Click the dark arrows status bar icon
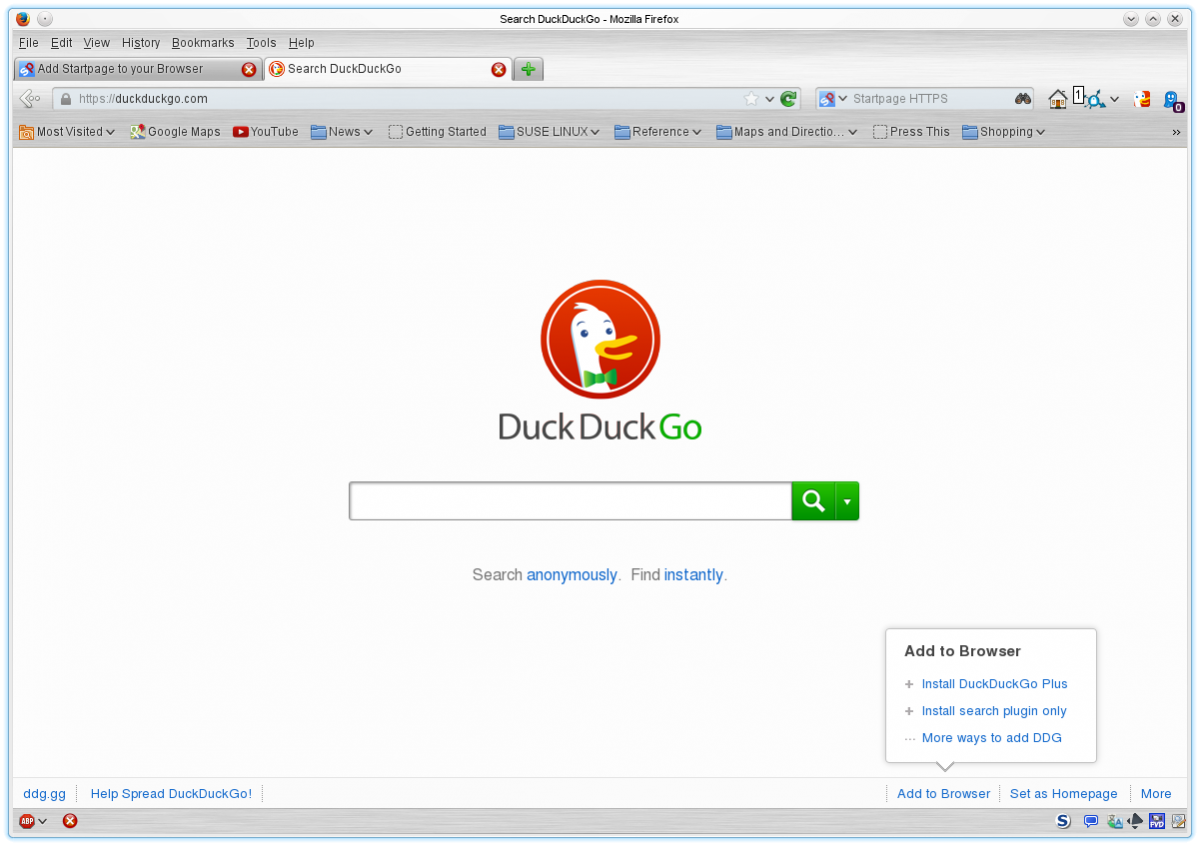This screenshot has width=1200, height=846. (x=1136, y=821)
